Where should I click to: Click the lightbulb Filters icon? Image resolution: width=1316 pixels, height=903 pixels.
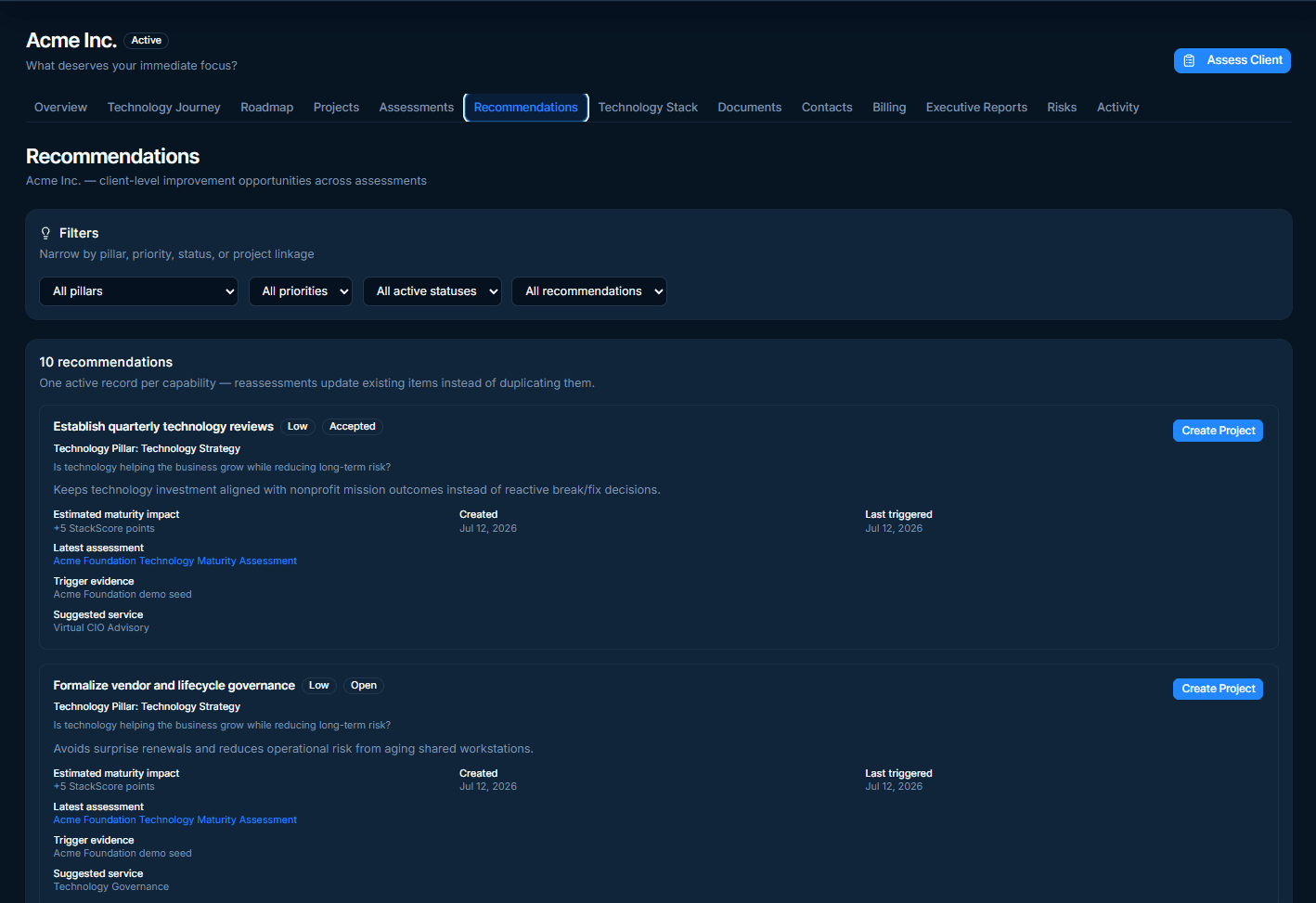coord(45,233)
